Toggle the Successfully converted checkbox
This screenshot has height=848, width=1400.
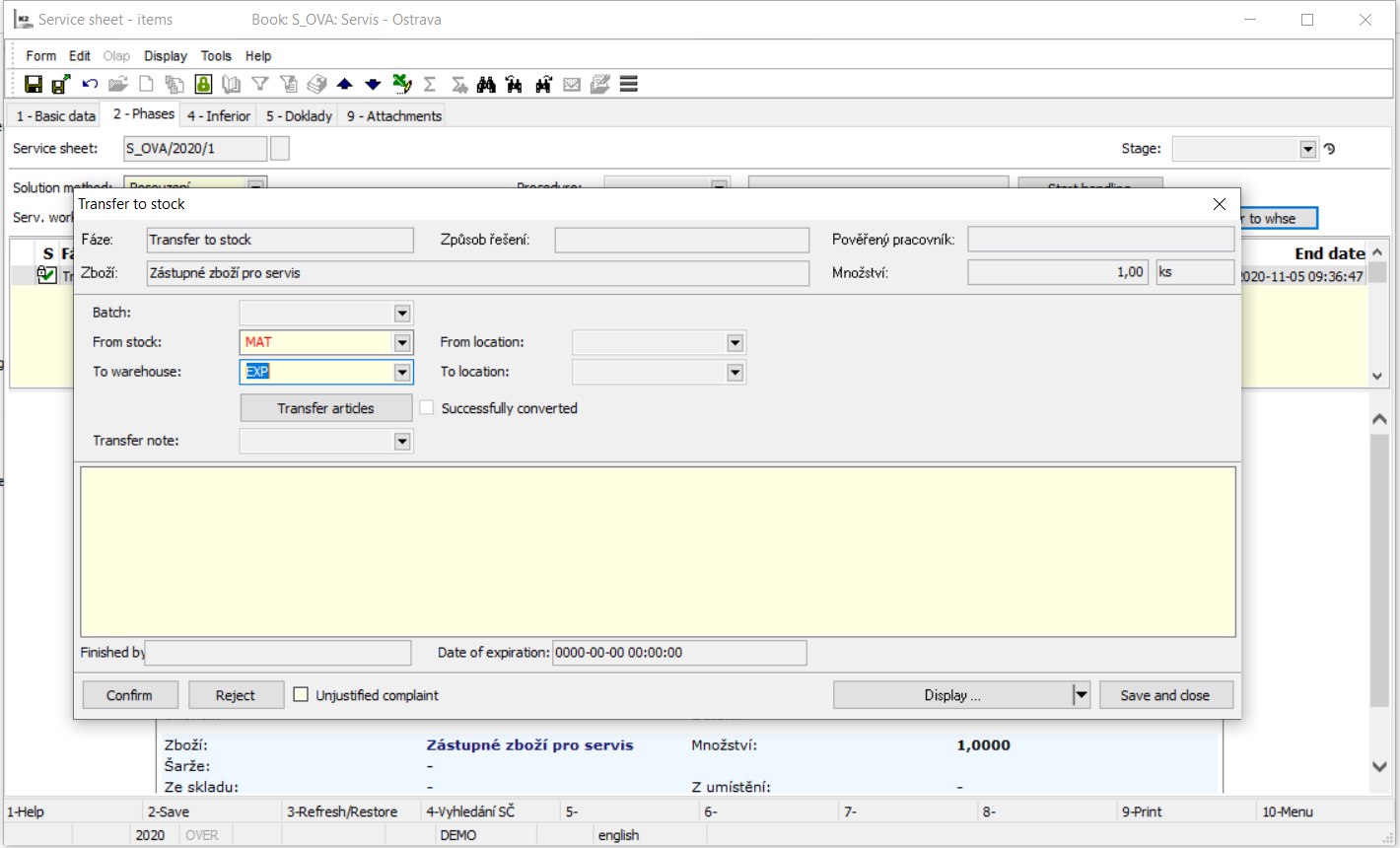[x=427, y=408]
